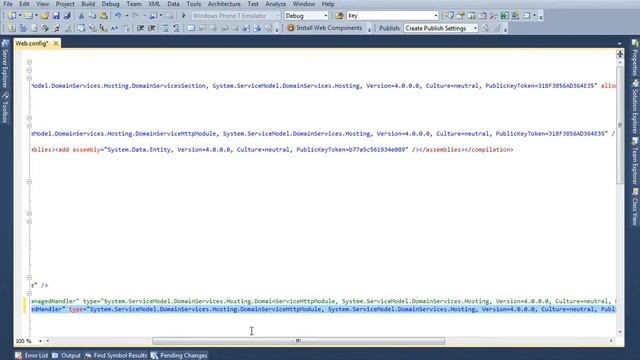The image size is (640, 360).
Task: Undo the last edit with Undo icon
Action: coord(118,16)
